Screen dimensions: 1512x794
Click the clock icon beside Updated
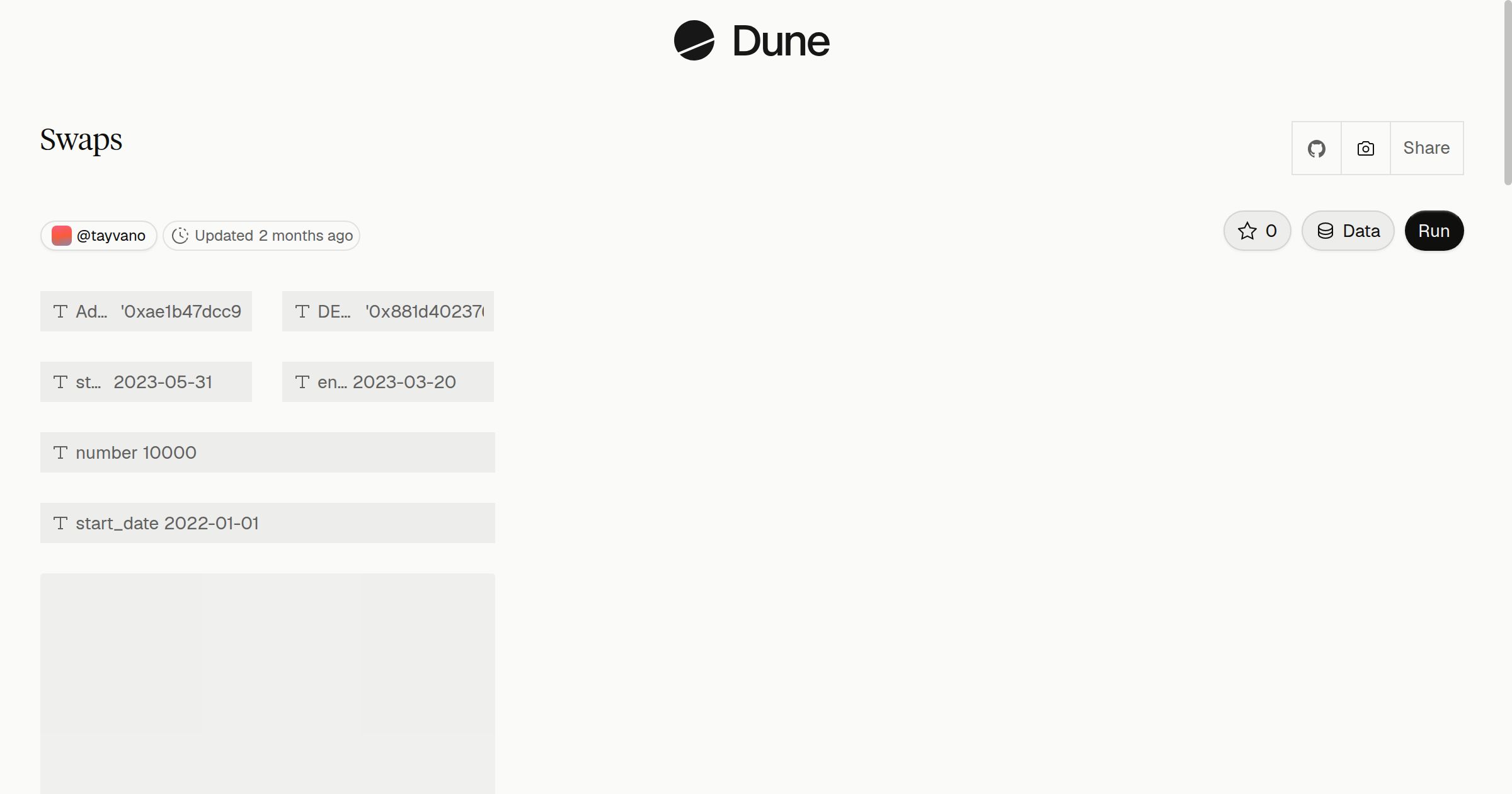click(180, 236)
